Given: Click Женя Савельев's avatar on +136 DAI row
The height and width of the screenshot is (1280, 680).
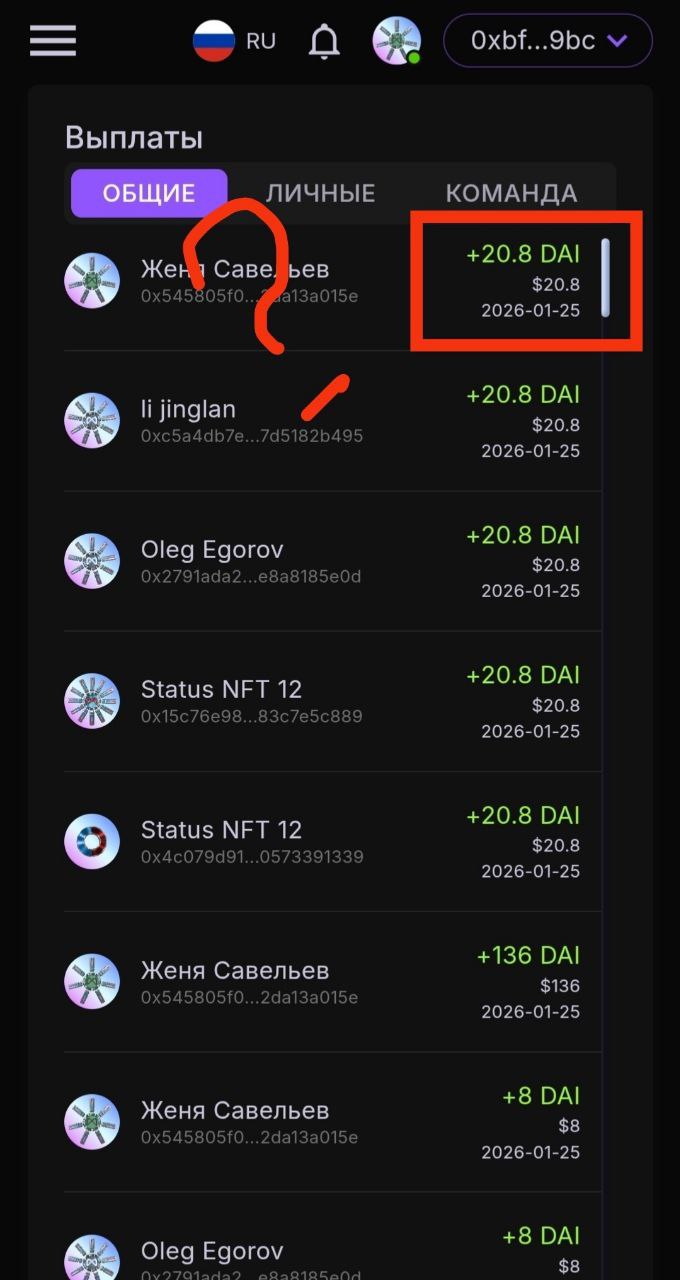Looking at the screenshot, I should (x=92, y=981).
